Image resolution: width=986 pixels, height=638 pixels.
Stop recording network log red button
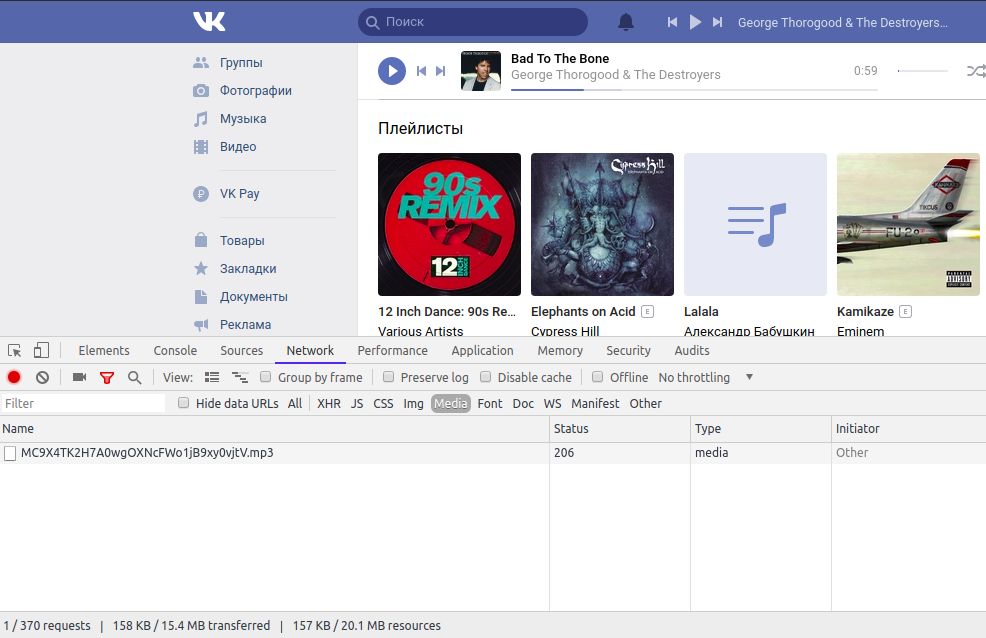point(14,377)
